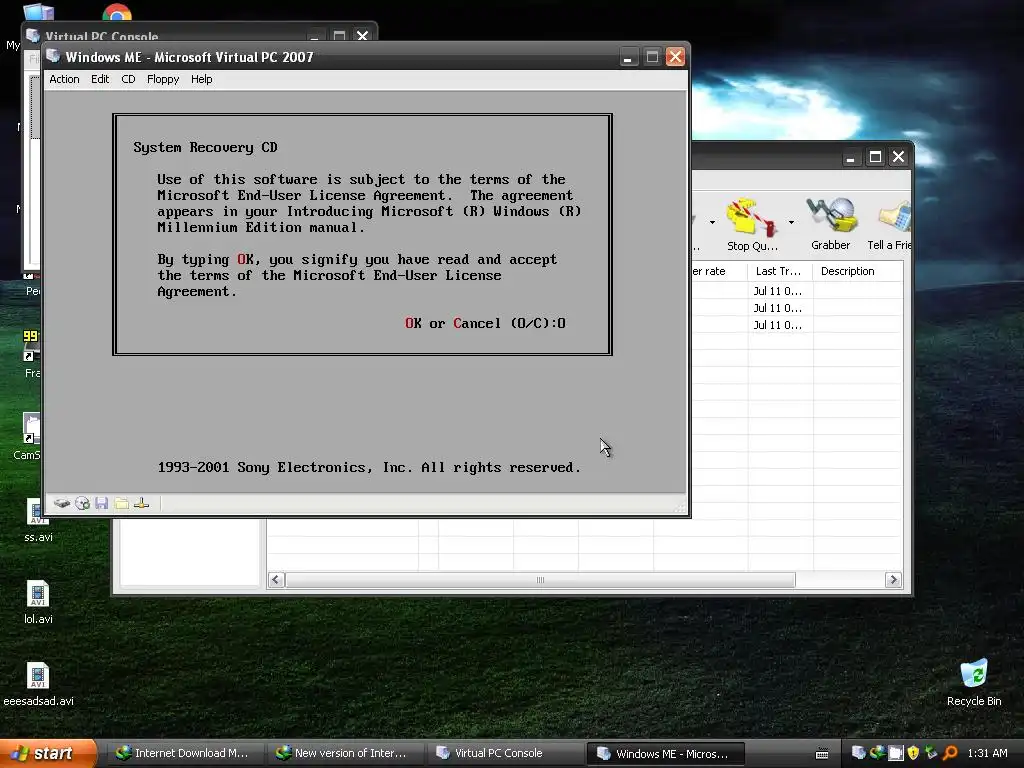Click the floppy disk icon in Virtual PC status bar
The width and height of the screenshot is (1024, 768).
coord(101,504)
